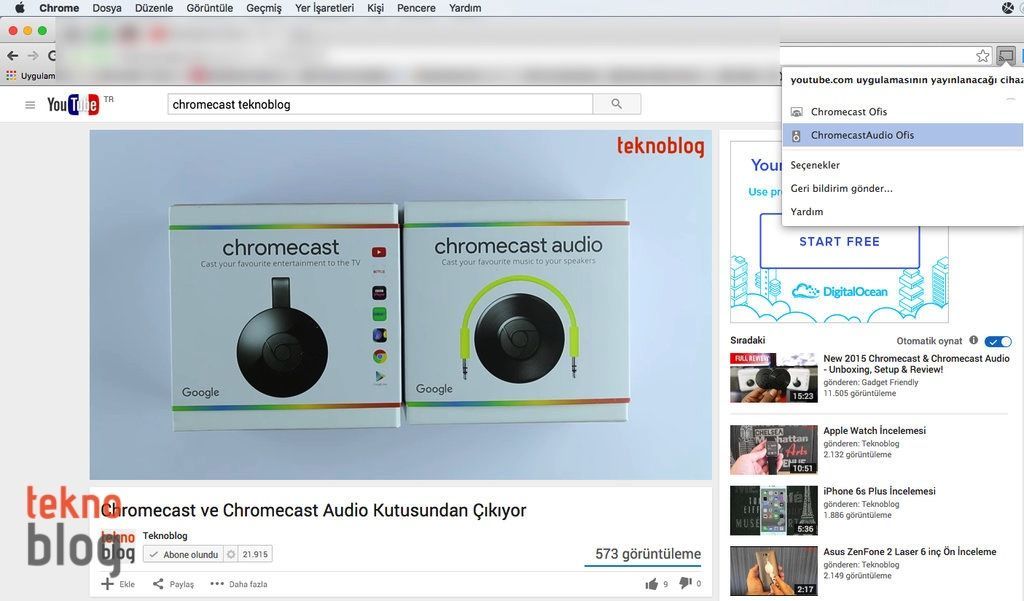Show autoplay info icon
The width and height of the screenshot is (1024, 601).
(x=974, y=340)
